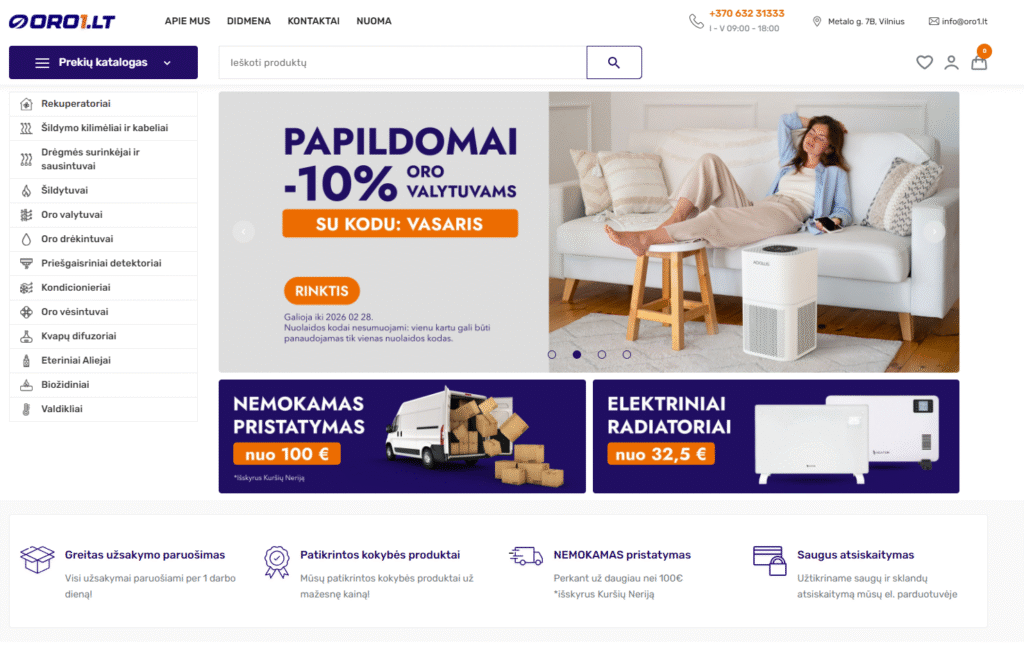Viewport: 1024px width, 646px height.
Task: Click the Rekuperatoriai category icon
Action: tap(26, 104)
